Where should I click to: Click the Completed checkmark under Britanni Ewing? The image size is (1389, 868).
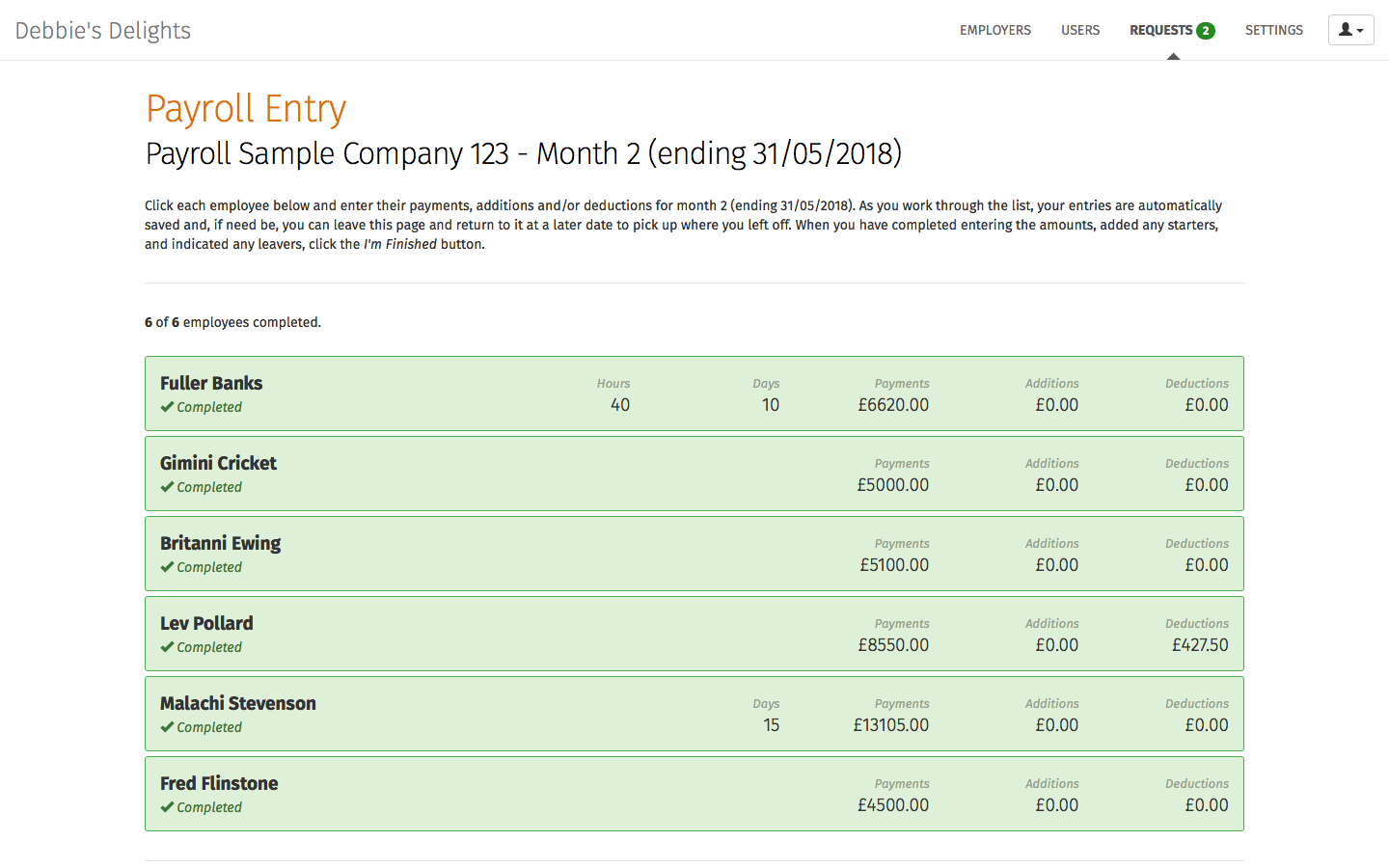[x=168, y=567]
